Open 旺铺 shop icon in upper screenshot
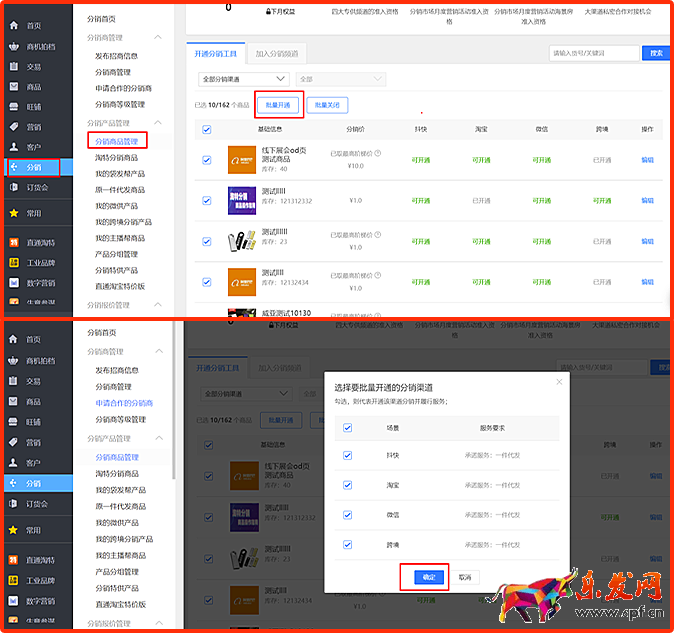Viewport: 674px width, 633px height. (x=14, y=107)
